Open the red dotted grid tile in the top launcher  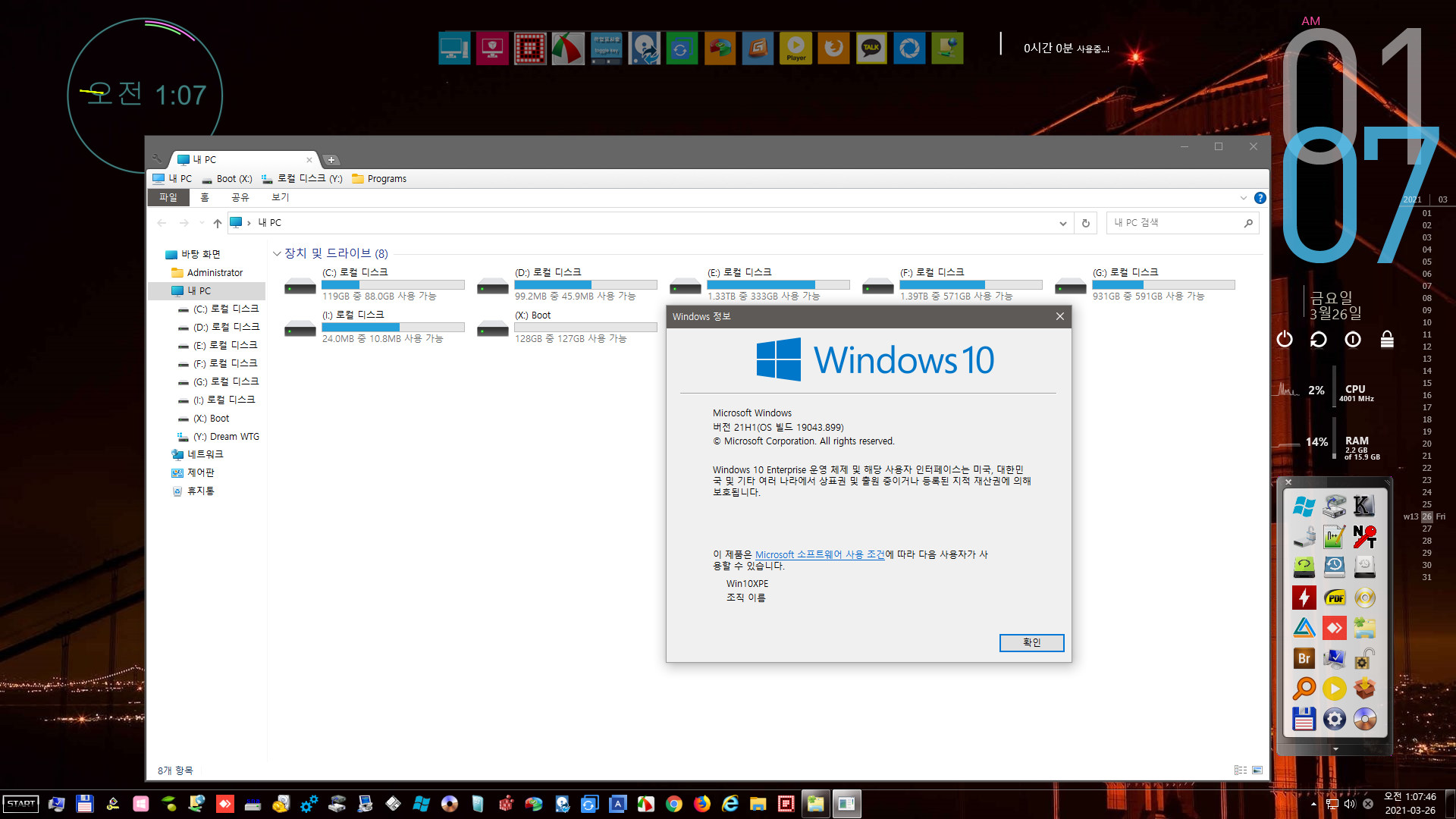pyautogui.click(x=530, y=49)
